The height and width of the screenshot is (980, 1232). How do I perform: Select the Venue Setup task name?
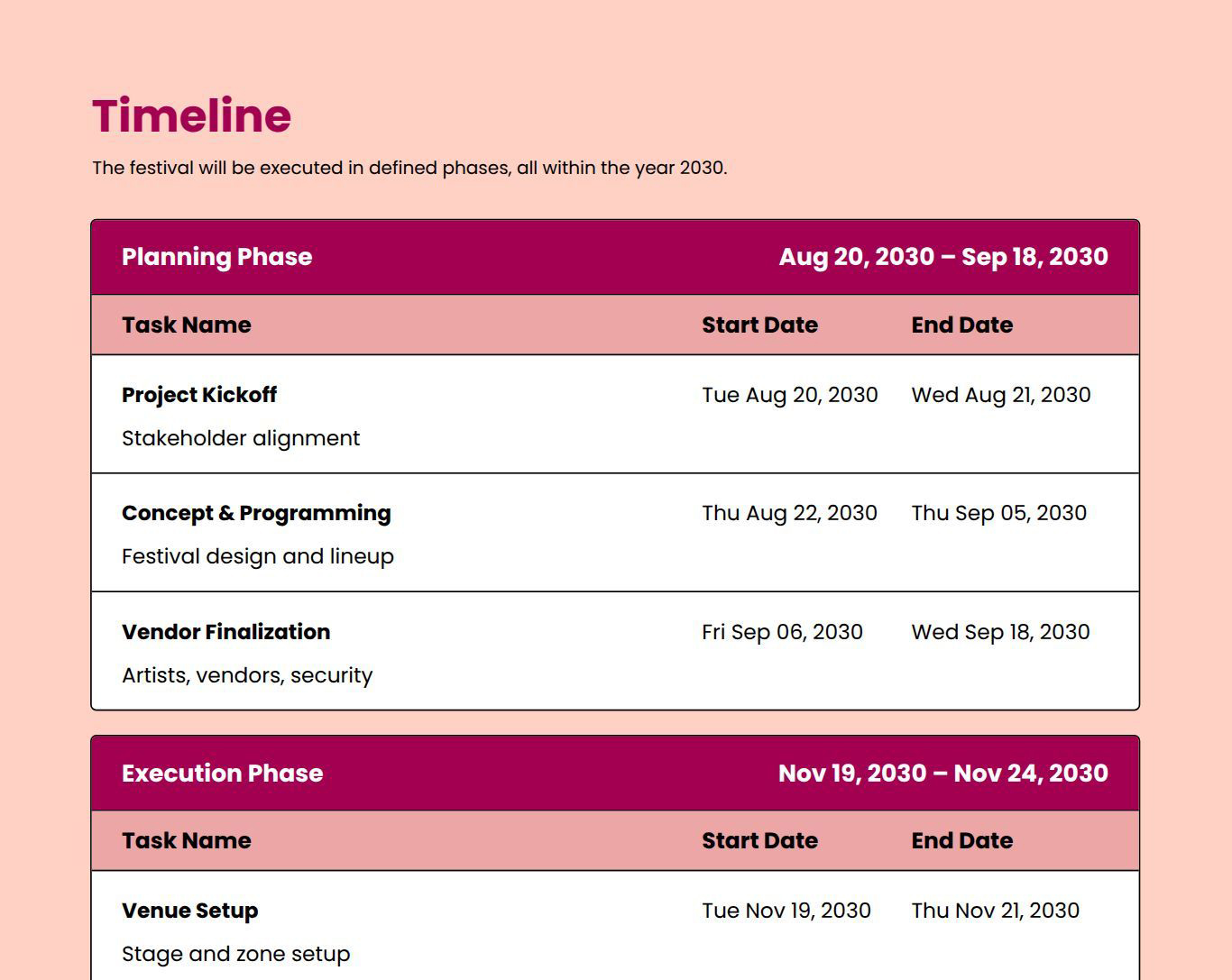189,911
